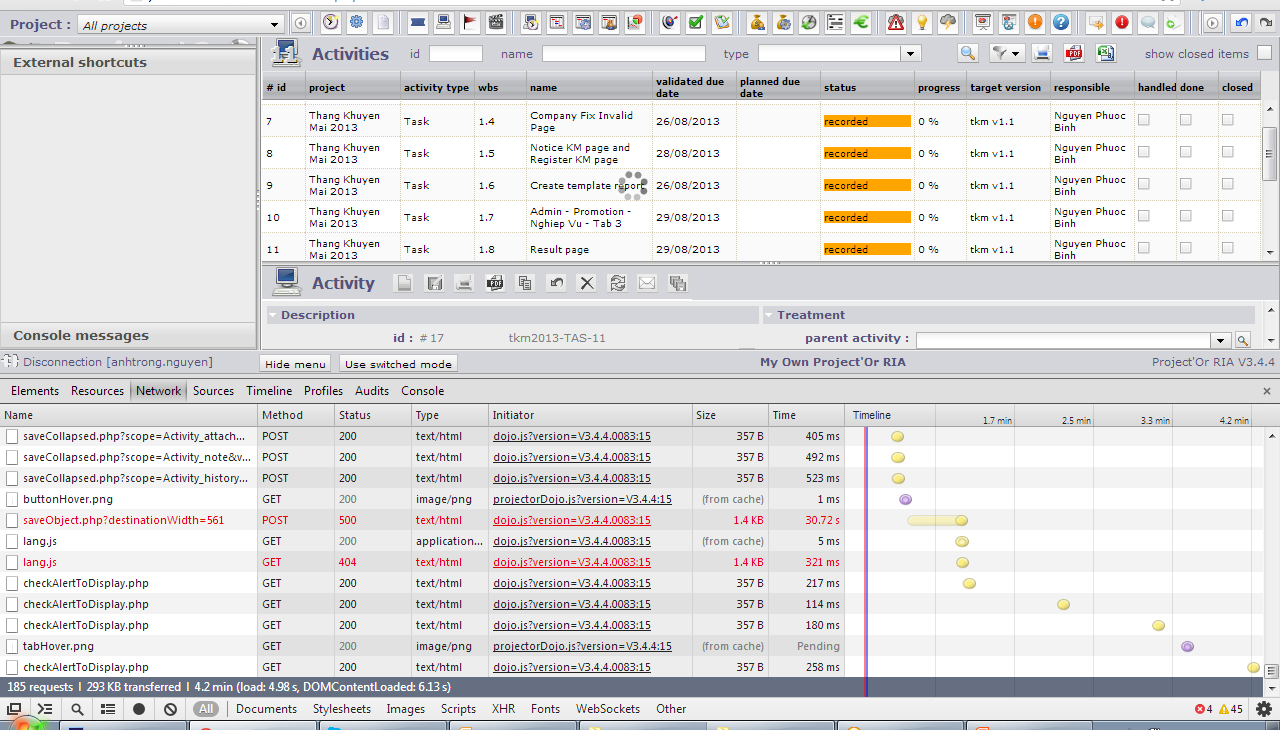This screenshot has width=1280, height=730.
Task: Click the clear icon in DevTools bottom bar
Action: click(170, 709)
